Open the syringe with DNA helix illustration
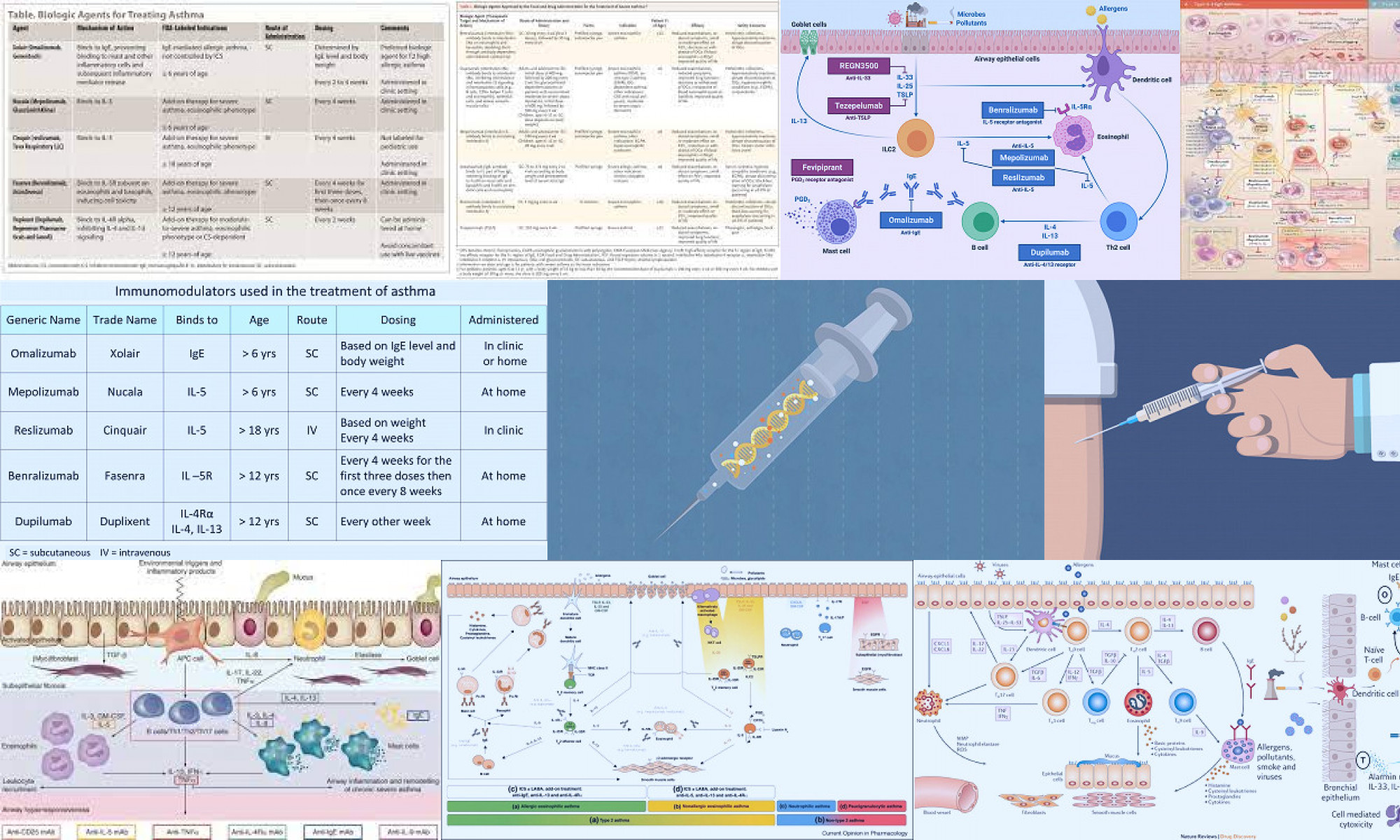The width and height of the screenshot is (1400, 840). coord(795,420)
